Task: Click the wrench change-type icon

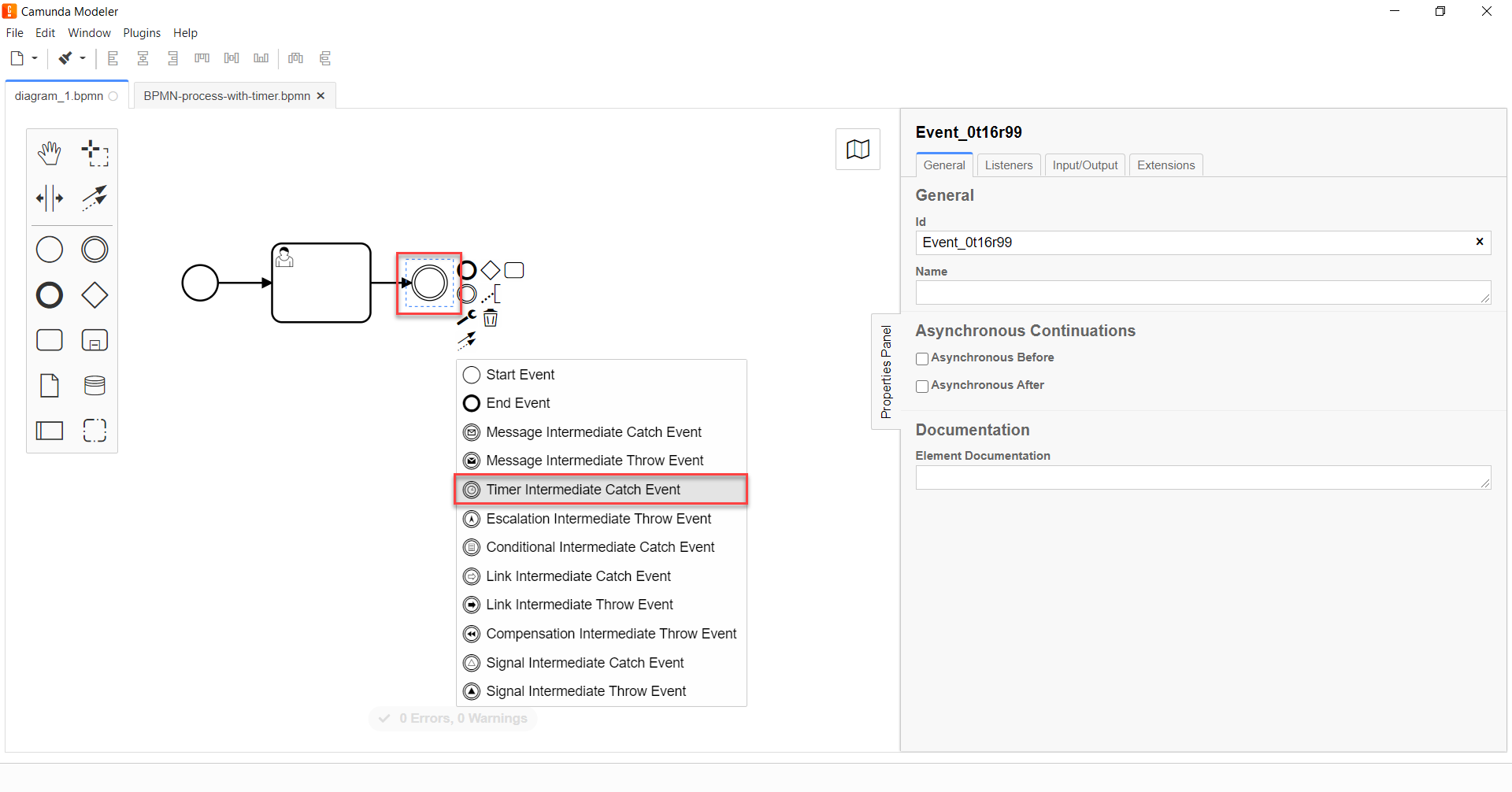Action: tap(467, 317)
